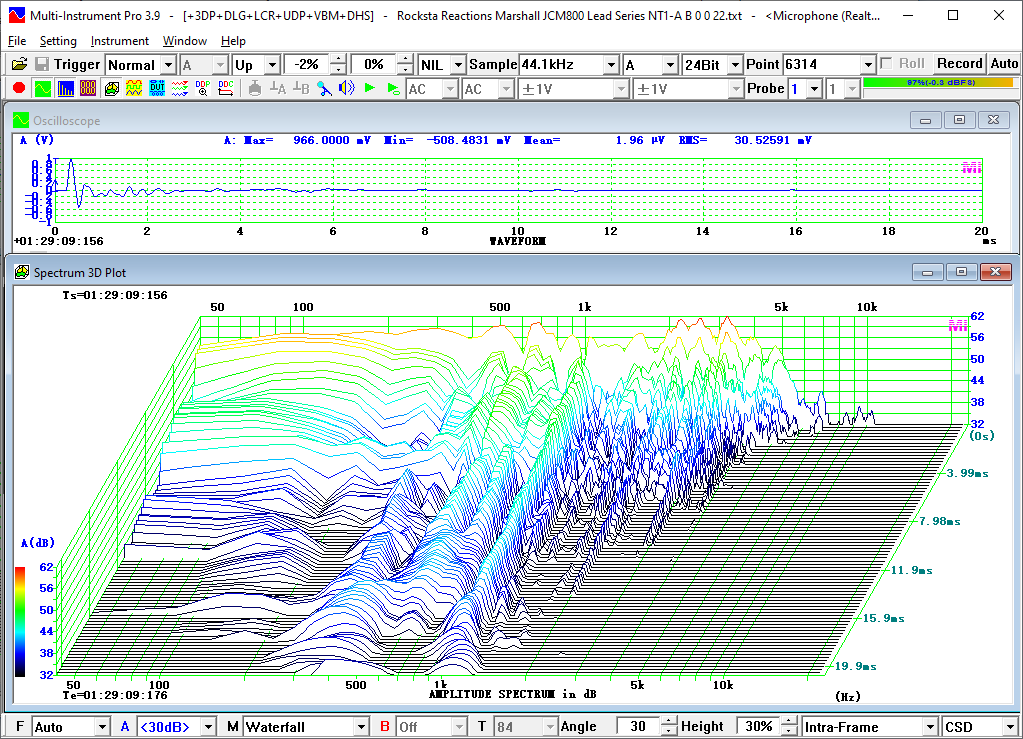
Task: Click the save disk icon
Action: point(42,64)
